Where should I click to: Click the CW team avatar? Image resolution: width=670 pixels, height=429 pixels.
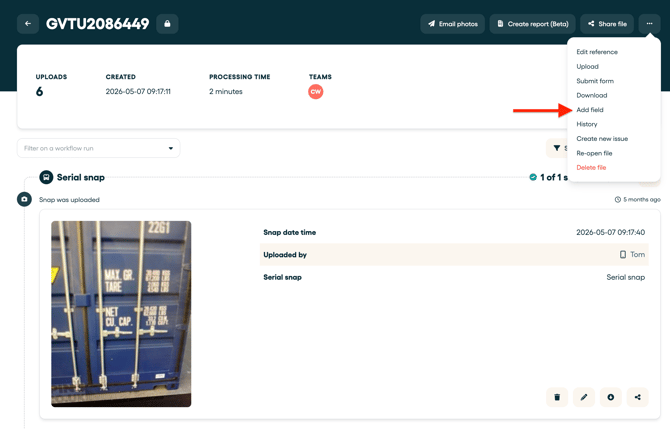(316, 91)
